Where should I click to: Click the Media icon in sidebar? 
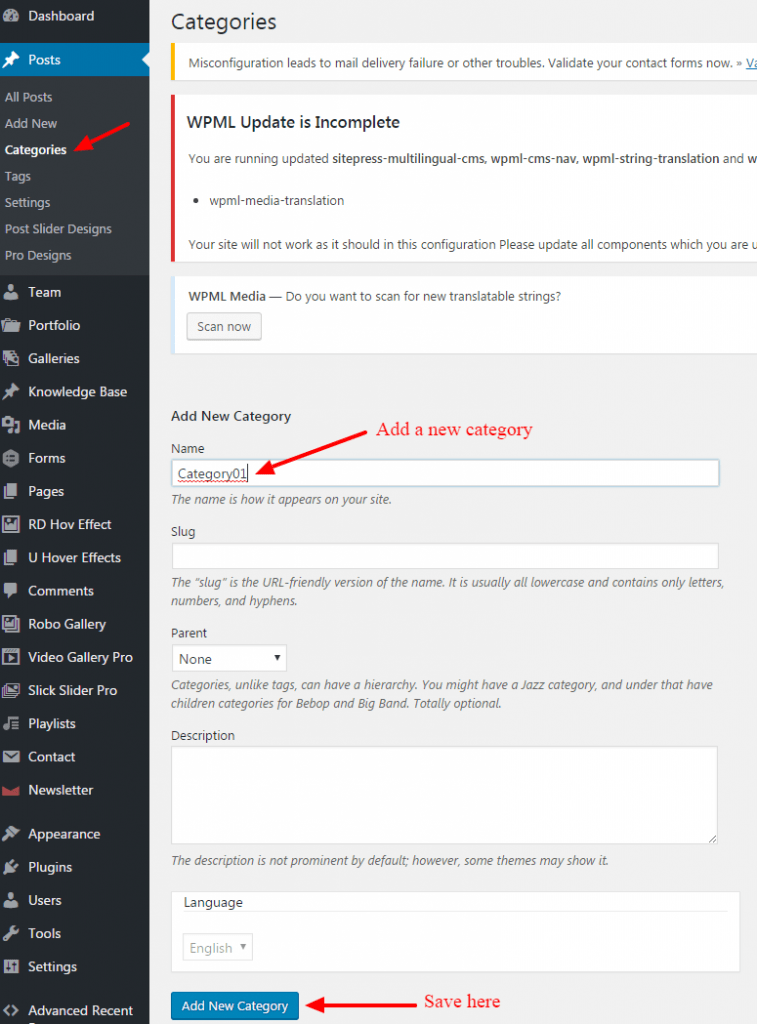click(x=11, y=425)
